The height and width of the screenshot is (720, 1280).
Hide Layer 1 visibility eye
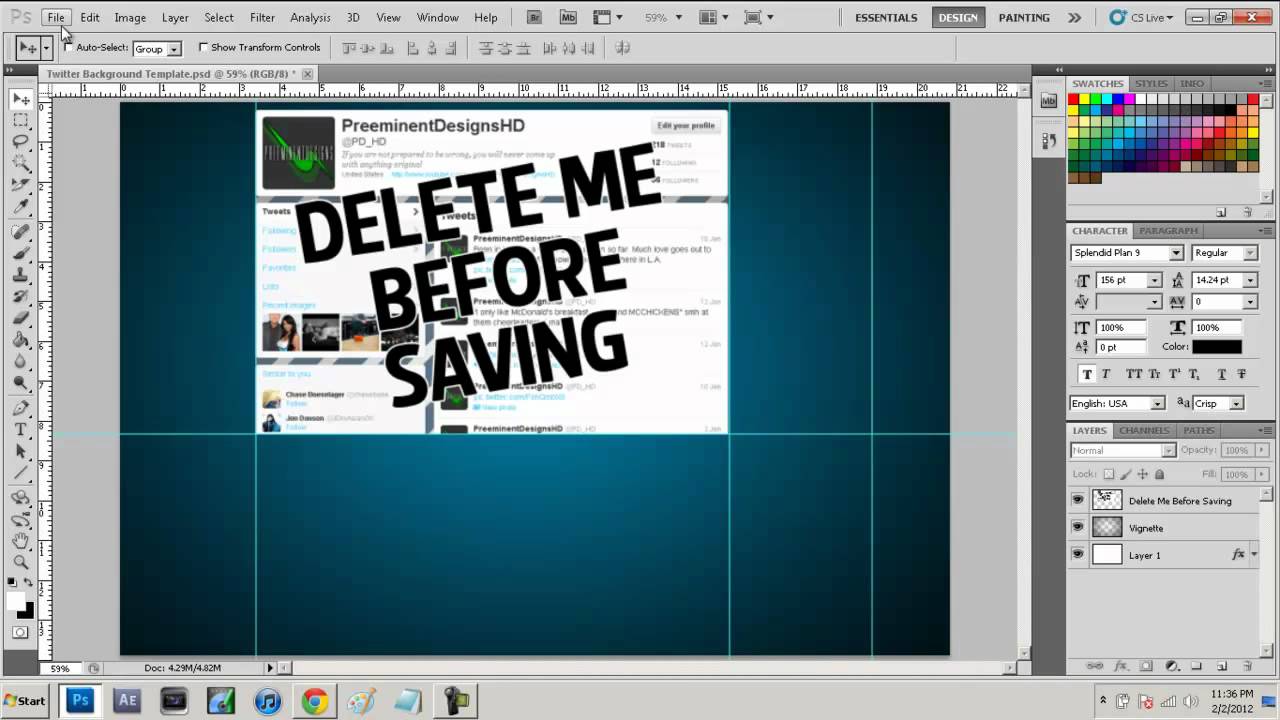pos(1077,554)
